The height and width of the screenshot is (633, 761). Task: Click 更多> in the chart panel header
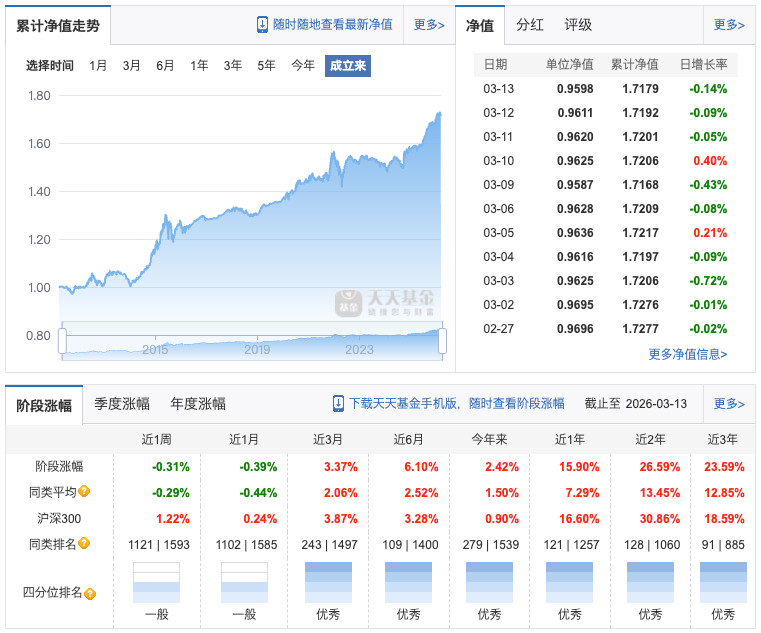(x=429, y=25)
